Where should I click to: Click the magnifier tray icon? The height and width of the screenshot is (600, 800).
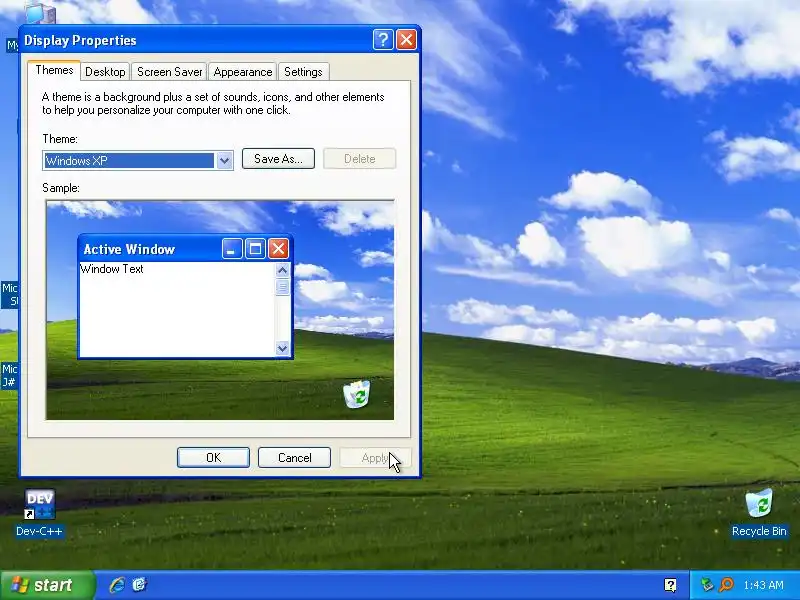coord(726,585)
